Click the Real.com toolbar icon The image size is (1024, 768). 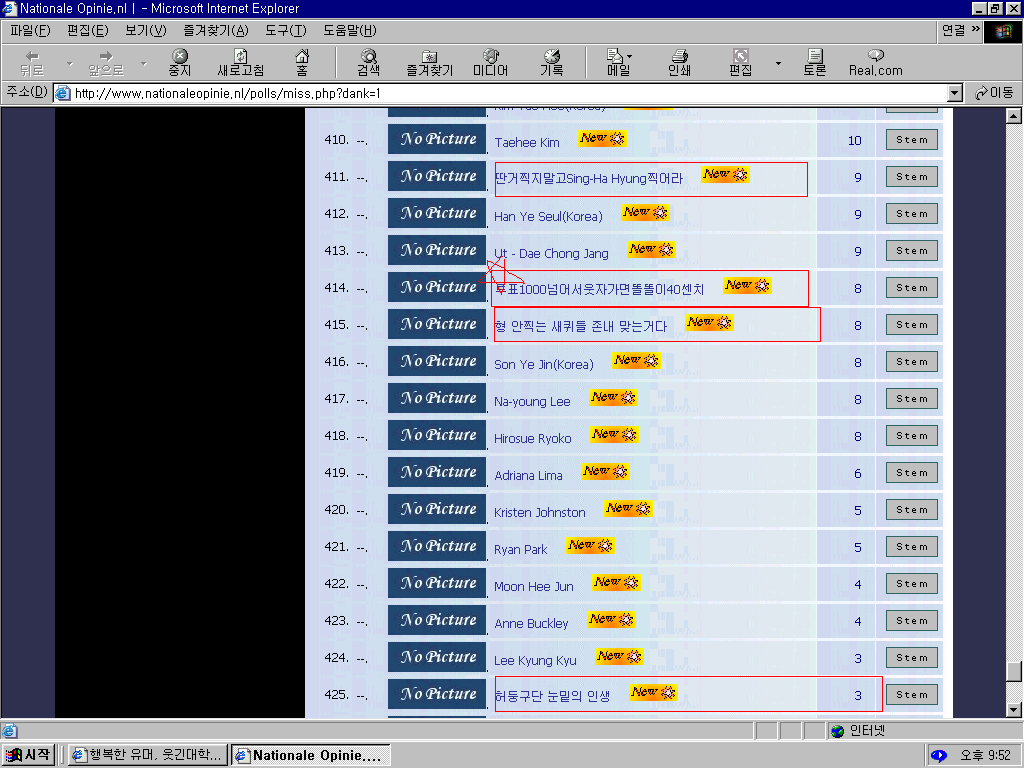tap(876, 62)
